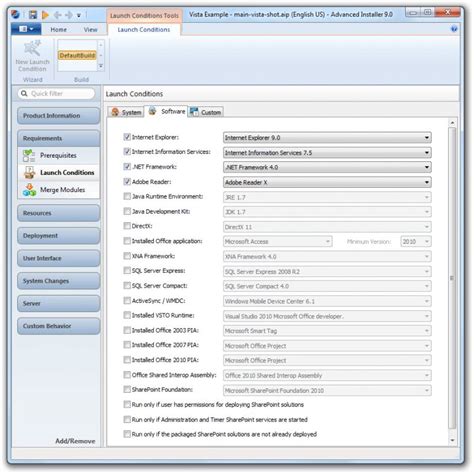
Task: Open the .NET Framework 4.0 dropdown
Action: coord(327,167)
